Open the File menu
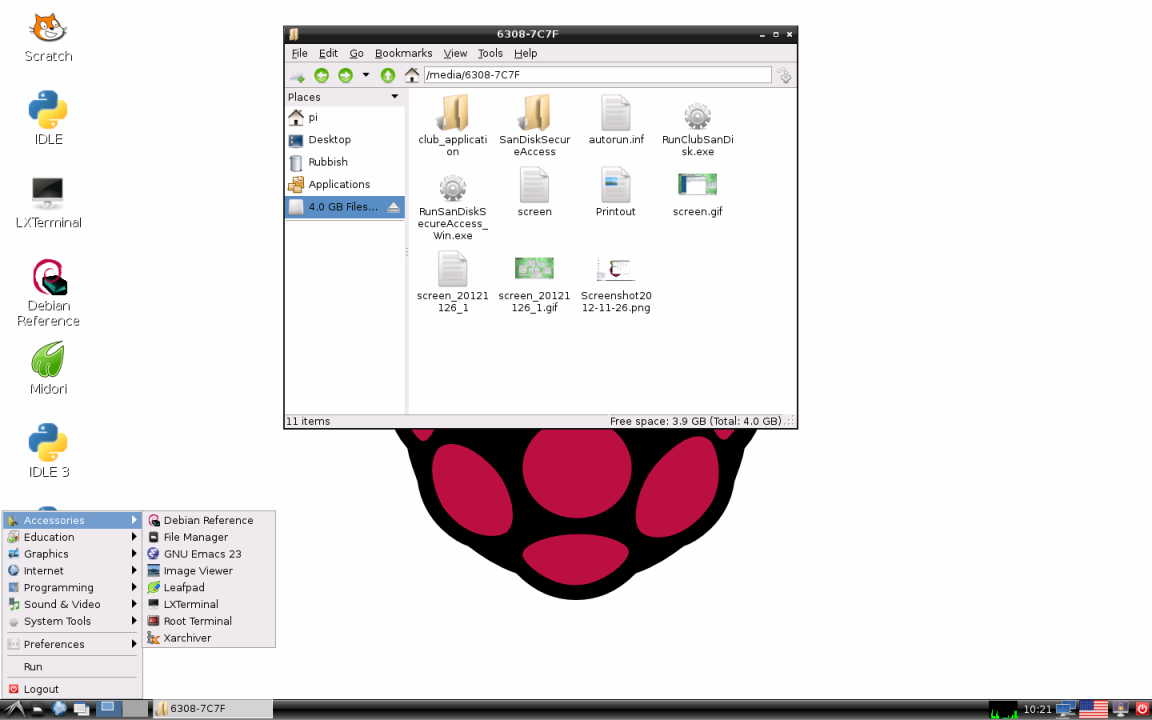Viewport: 1152px width, 720px height. coord(300,53)
